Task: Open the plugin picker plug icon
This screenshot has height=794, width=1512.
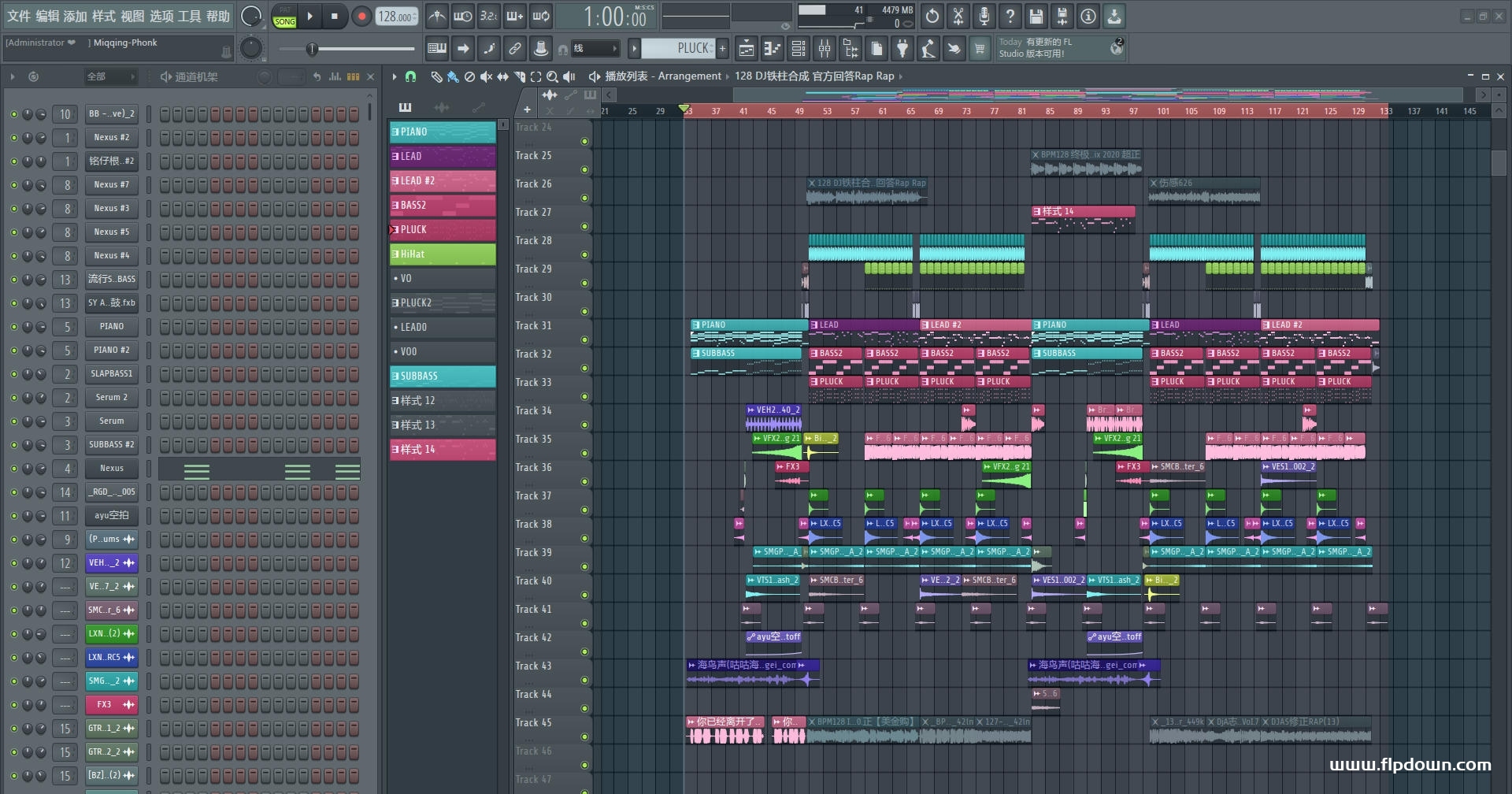Action: pyautogui.click(x=902, y=49)
